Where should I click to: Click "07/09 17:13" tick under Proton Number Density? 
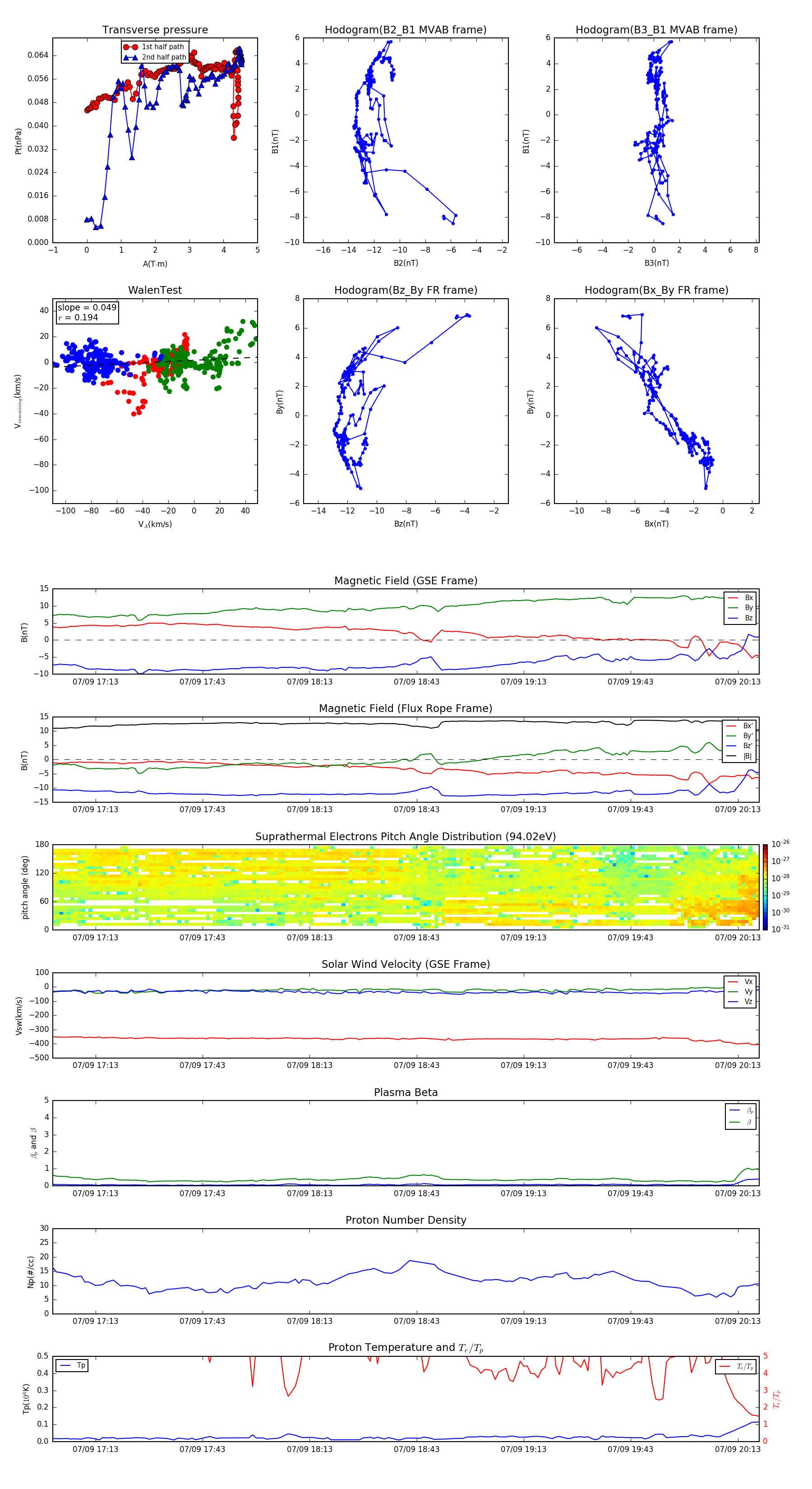(x=95, y=1321)
